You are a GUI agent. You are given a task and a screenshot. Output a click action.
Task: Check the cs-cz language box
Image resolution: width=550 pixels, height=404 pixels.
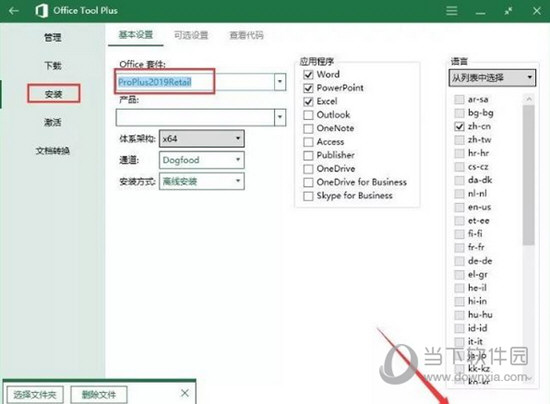tap(459, 167)
